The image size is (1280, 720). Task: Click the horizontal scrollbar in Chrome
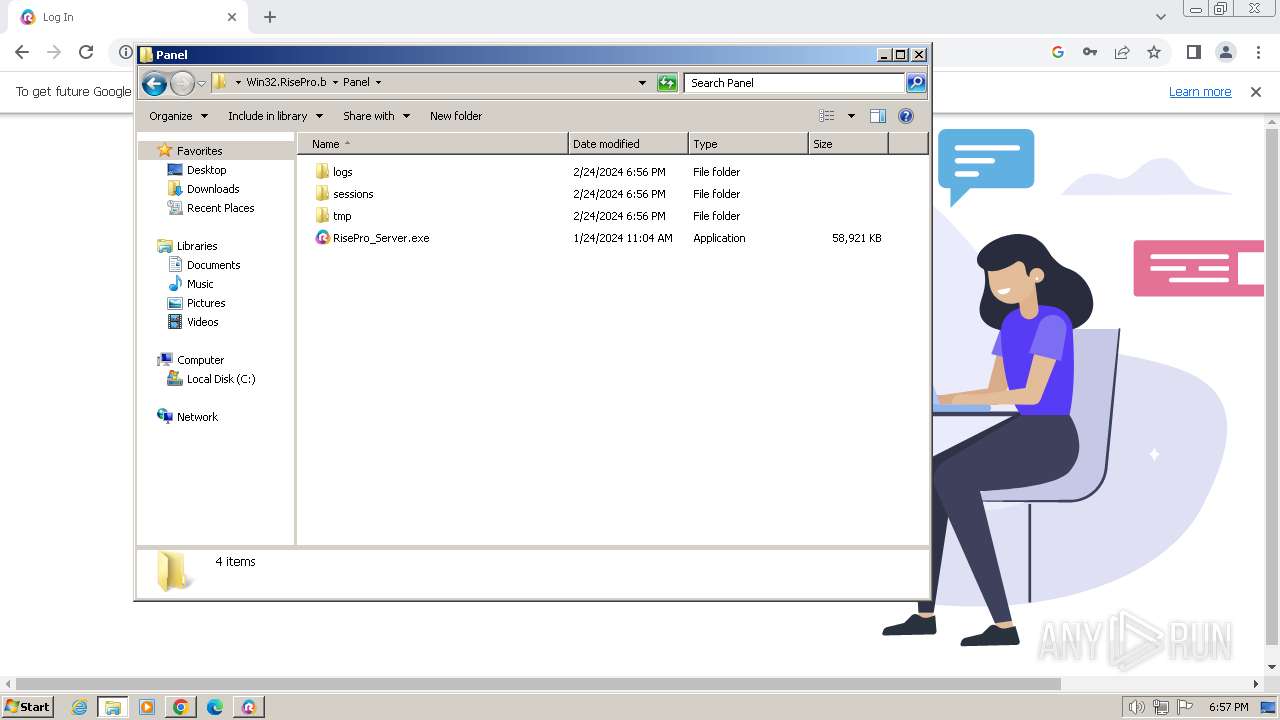pyautogui.click(x=538, y=684)
